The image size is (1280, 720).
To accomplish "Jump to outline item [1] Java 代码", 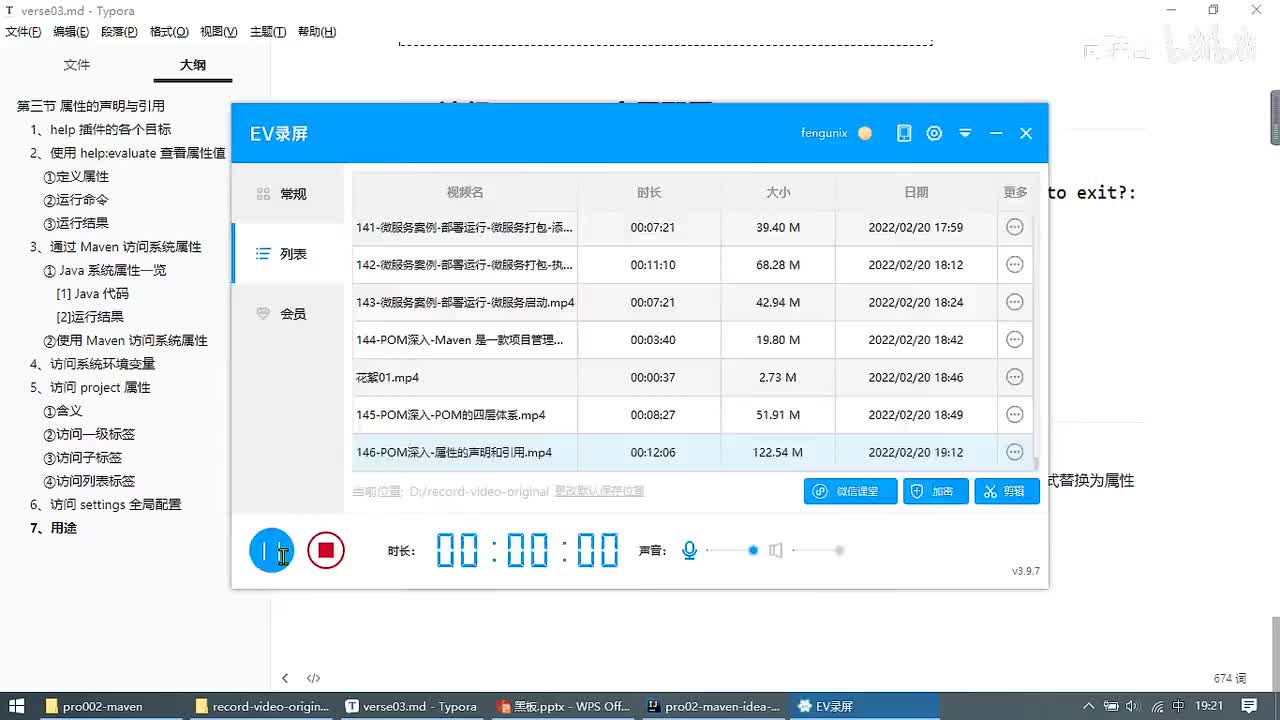I will click(x=93, y=293).
